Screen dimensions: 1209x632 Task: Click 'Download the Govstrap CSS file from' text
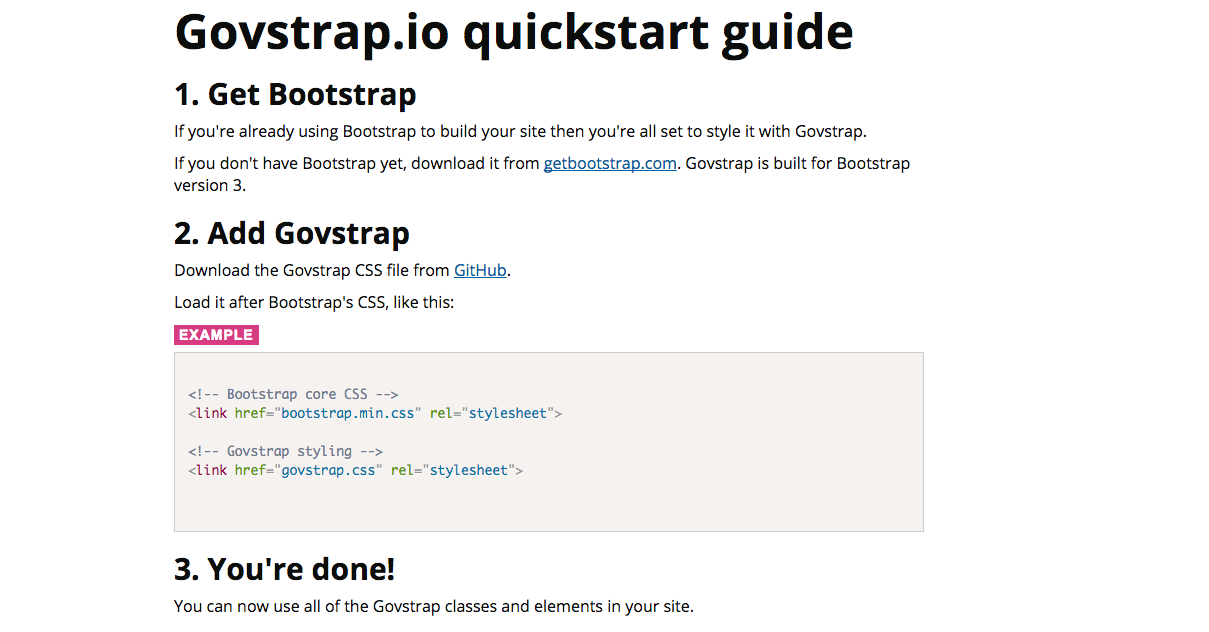pos(312,270)
